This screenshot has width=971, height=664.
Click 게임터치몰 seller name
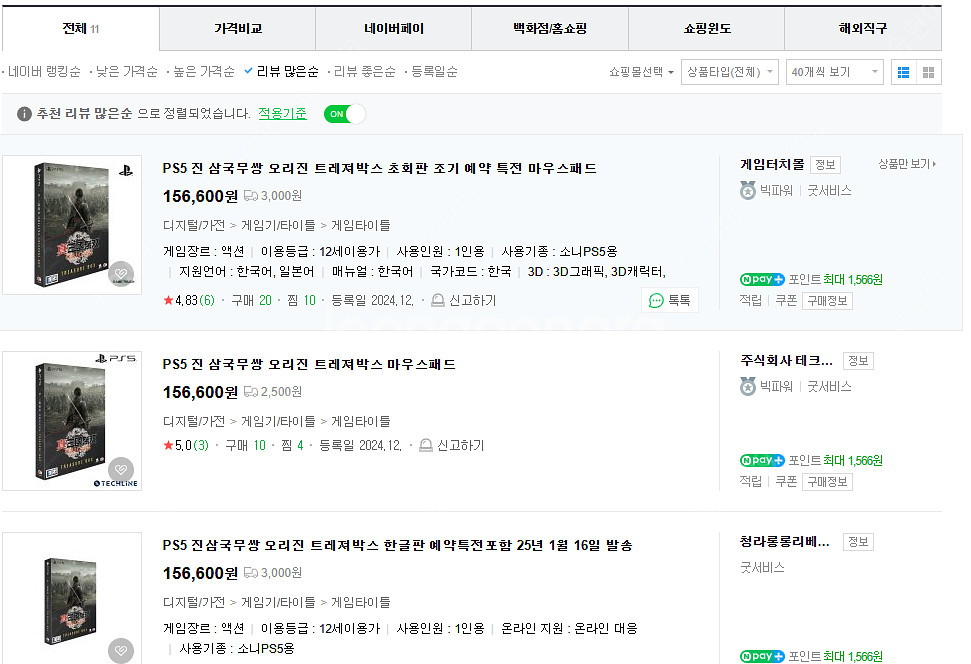[772, 164]
